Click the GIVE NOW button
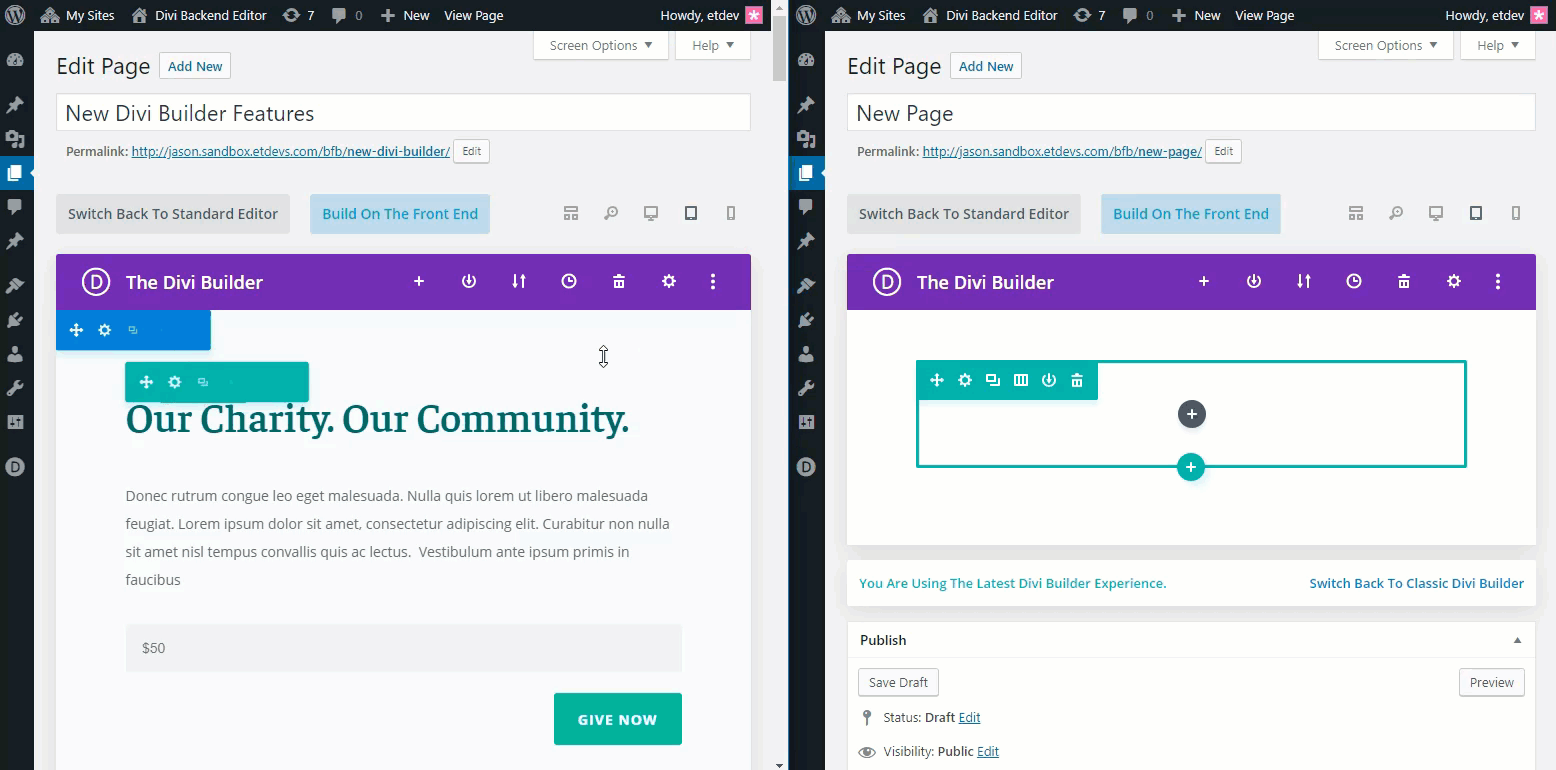This screenshot has width=1556, height=770. point(618,719)
